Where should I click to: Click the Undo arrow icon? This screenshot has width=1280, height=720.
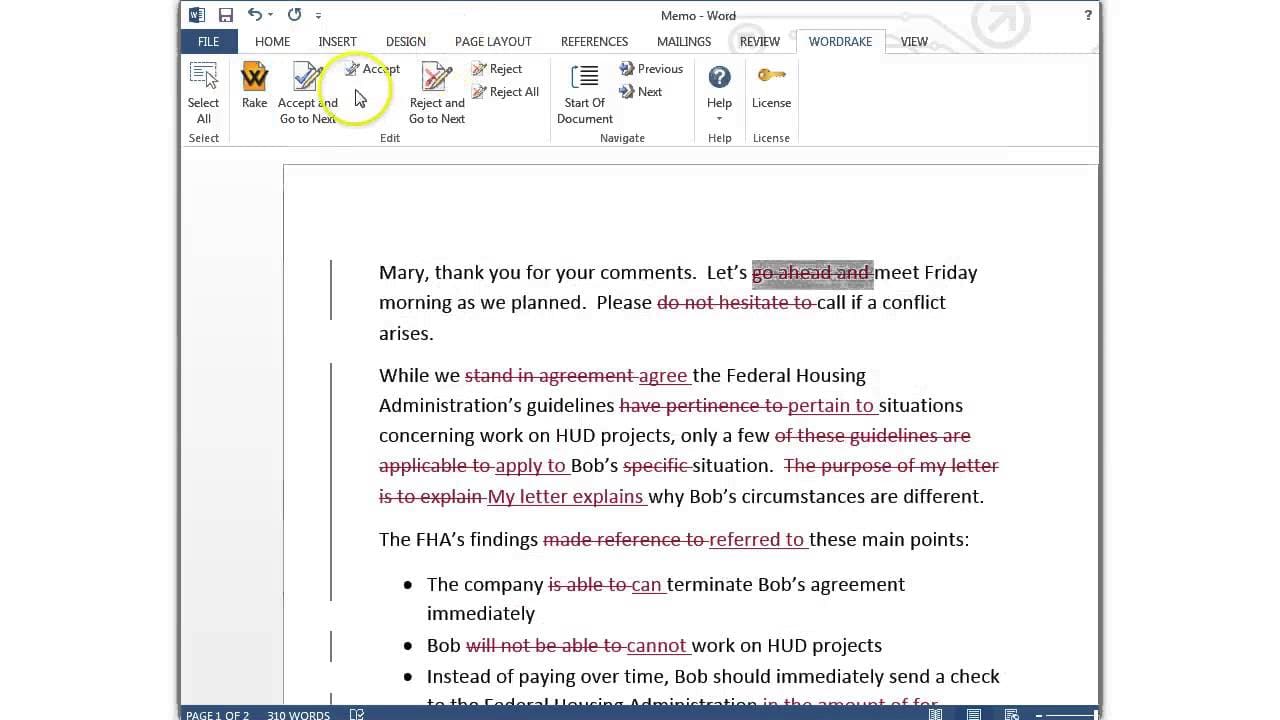(255, 15)
